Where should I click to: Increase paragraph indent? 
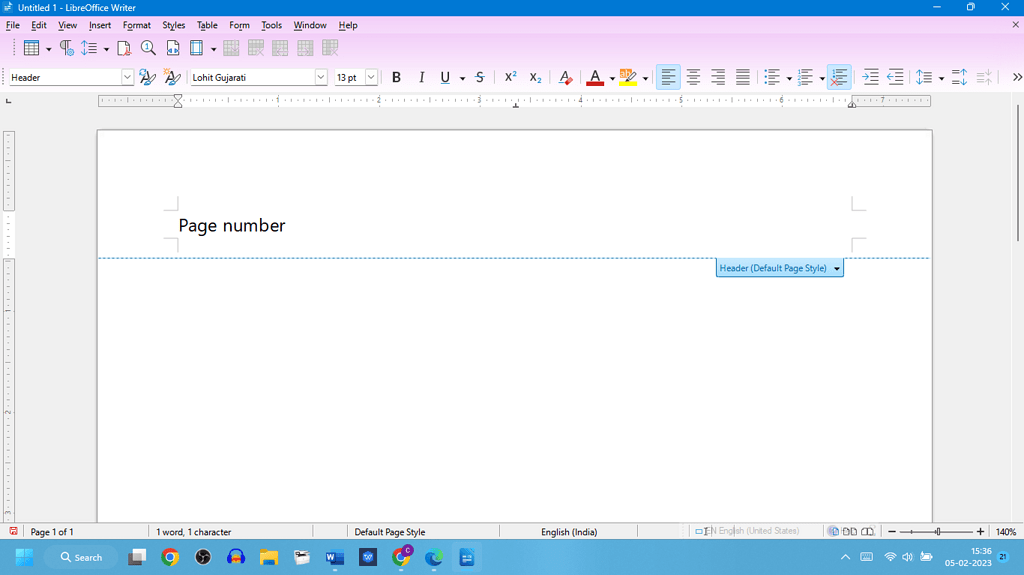tap(871, 77)
